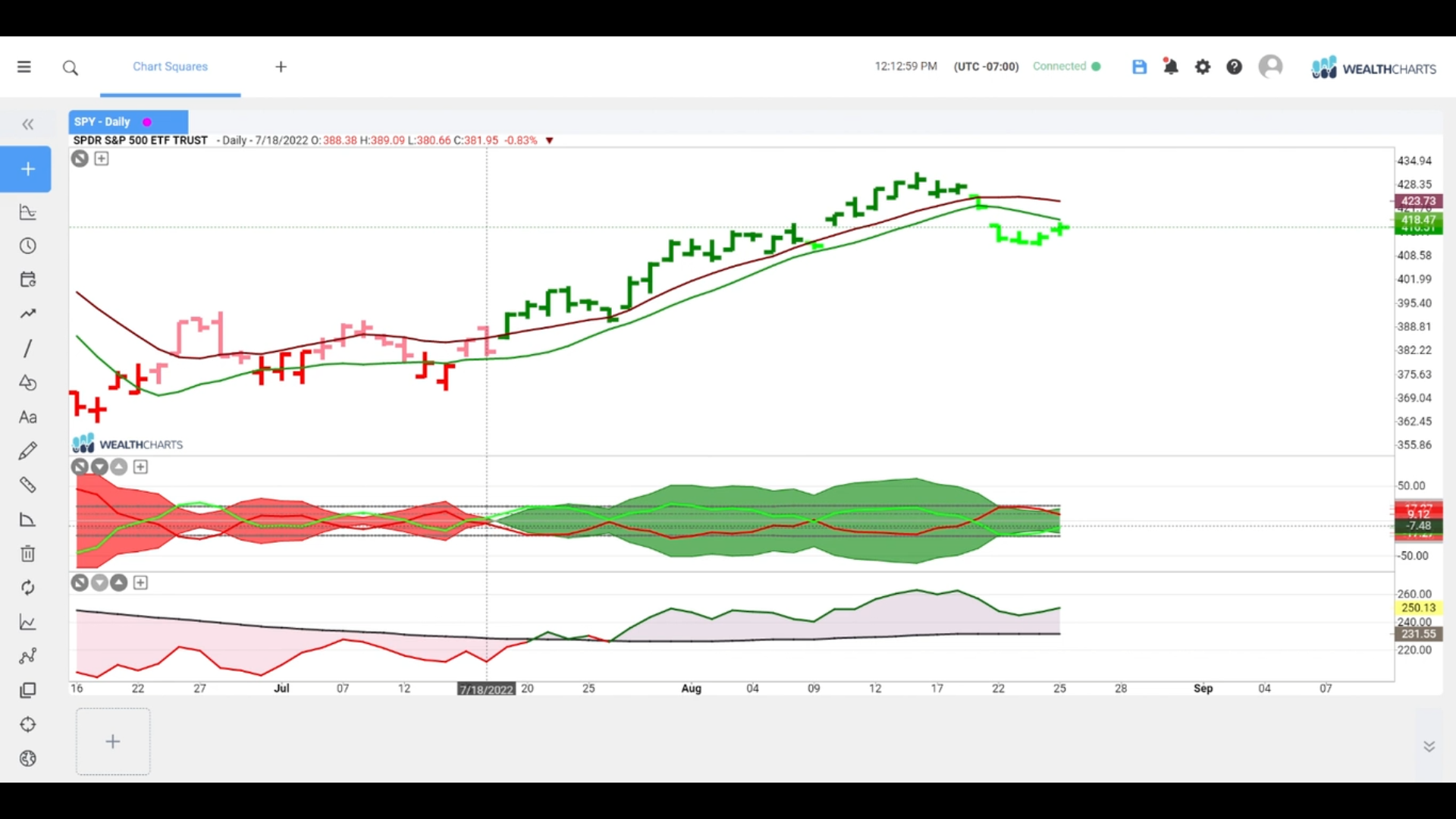Click the Connected status indicator
Image resolution: width=1456 pixels, height=819 pixels.
[1067, 67]
